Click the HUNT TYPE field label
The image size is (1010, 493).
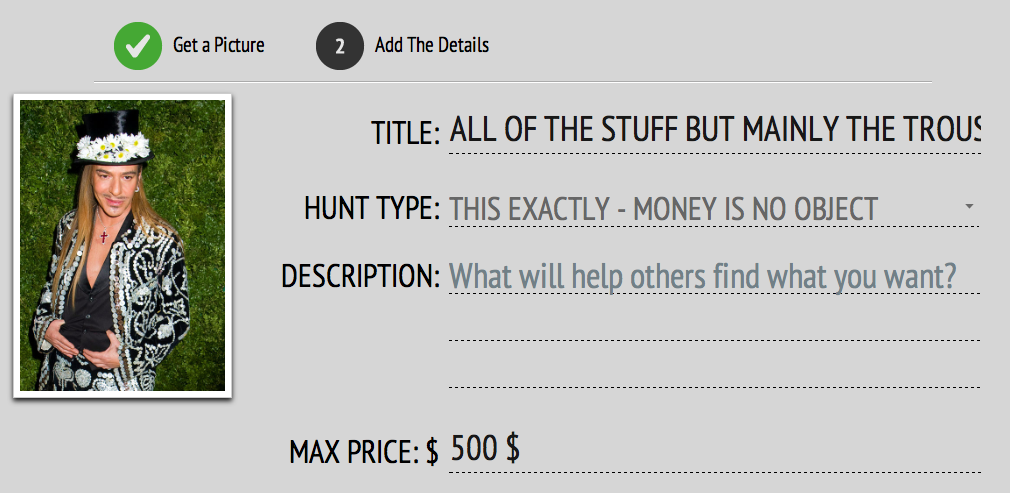click(371, 209)
